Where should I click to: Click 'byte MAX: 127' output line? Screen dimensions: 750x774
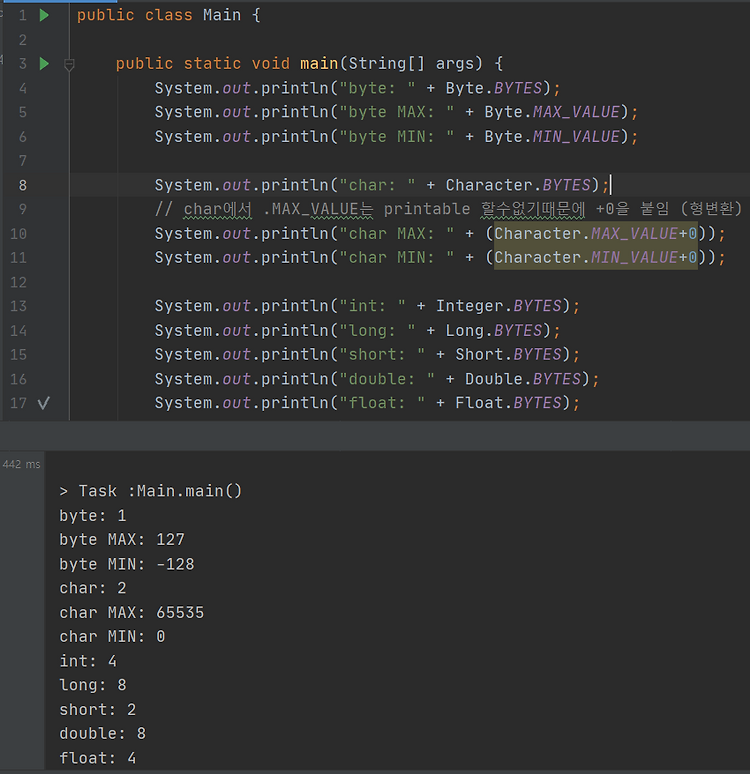[x=122, y=540]
